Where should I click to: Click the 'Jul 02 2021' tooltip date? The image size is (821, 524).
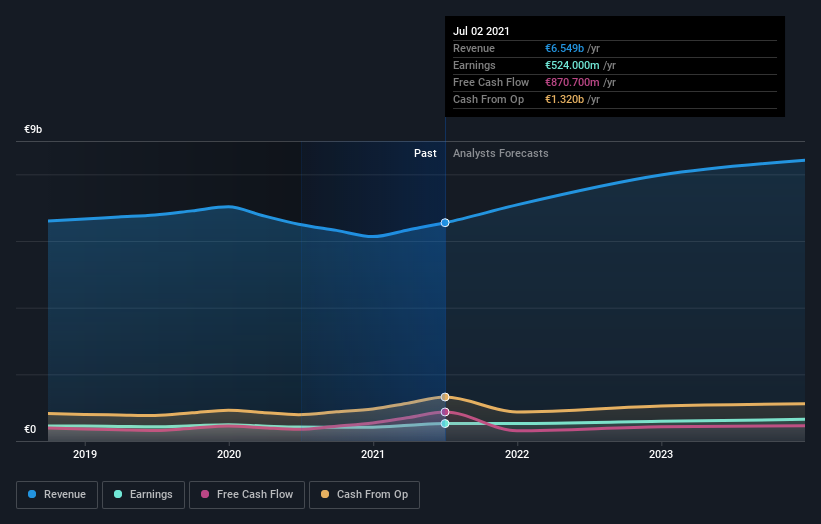coord(481,31)
